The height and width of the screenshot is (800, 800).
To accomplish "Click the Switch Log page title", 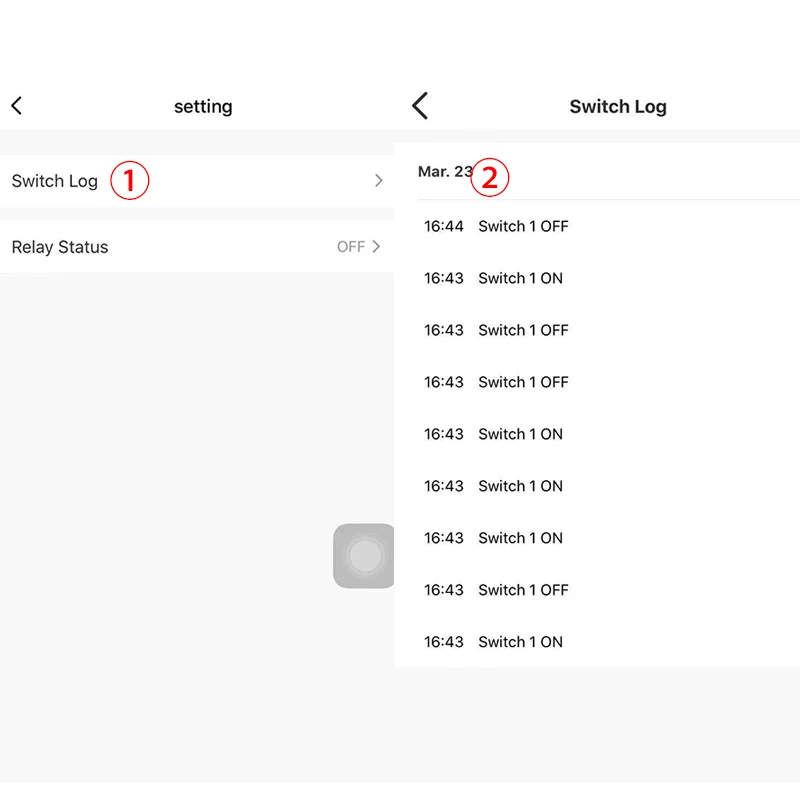I will point(618,107).
